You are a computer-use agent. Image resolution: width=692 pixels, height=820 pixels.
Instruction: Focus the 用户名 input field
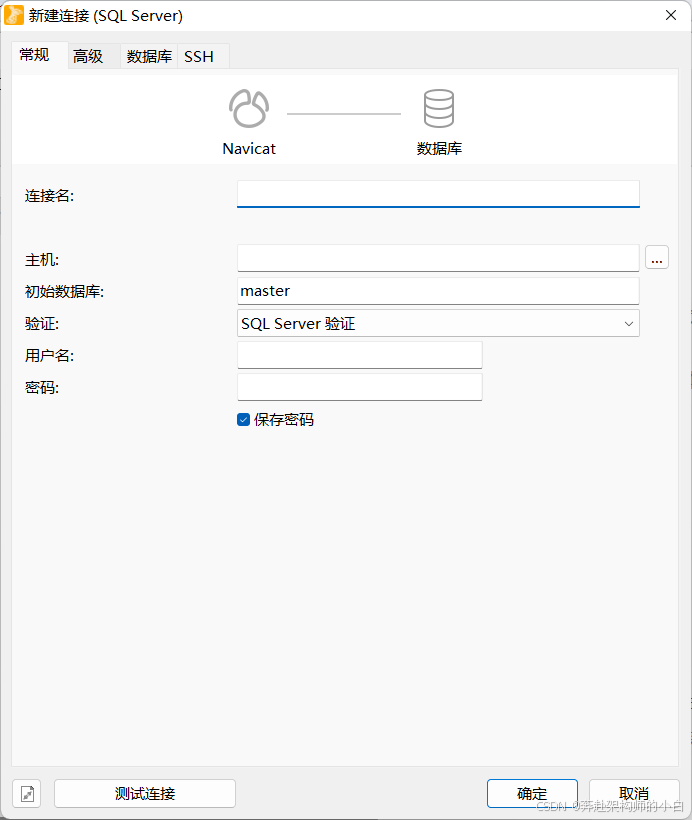(x=360, y=355)
